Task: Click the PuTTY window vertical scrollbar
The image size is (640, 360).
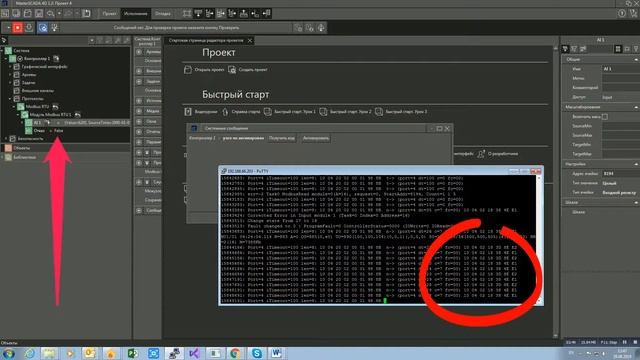Action: pos(539,239)
